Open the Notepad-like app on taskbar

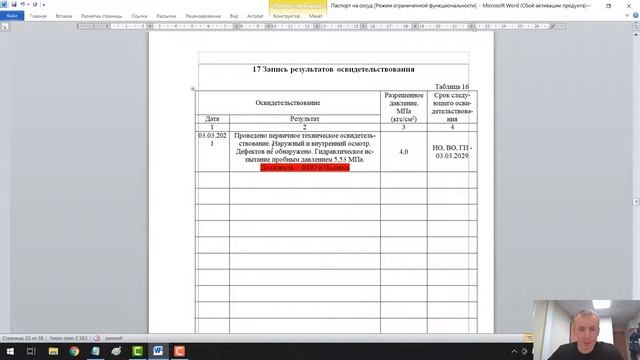pyautogui.click(x=95, y=351)
